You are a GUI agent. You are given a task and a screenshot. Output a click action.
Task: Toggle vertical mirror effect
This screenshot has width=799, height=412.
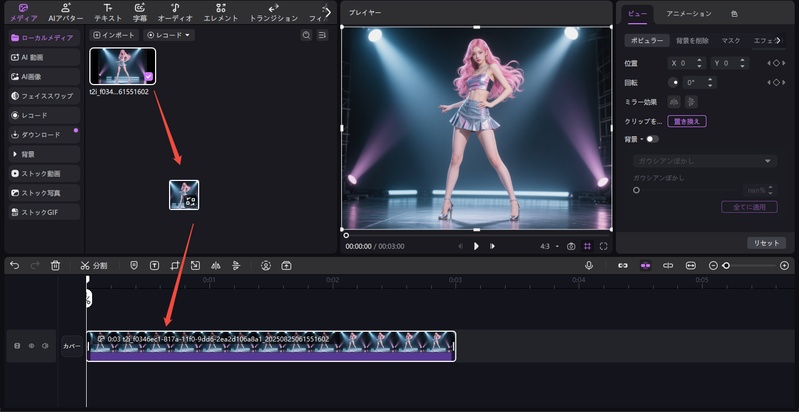point(691,102)
